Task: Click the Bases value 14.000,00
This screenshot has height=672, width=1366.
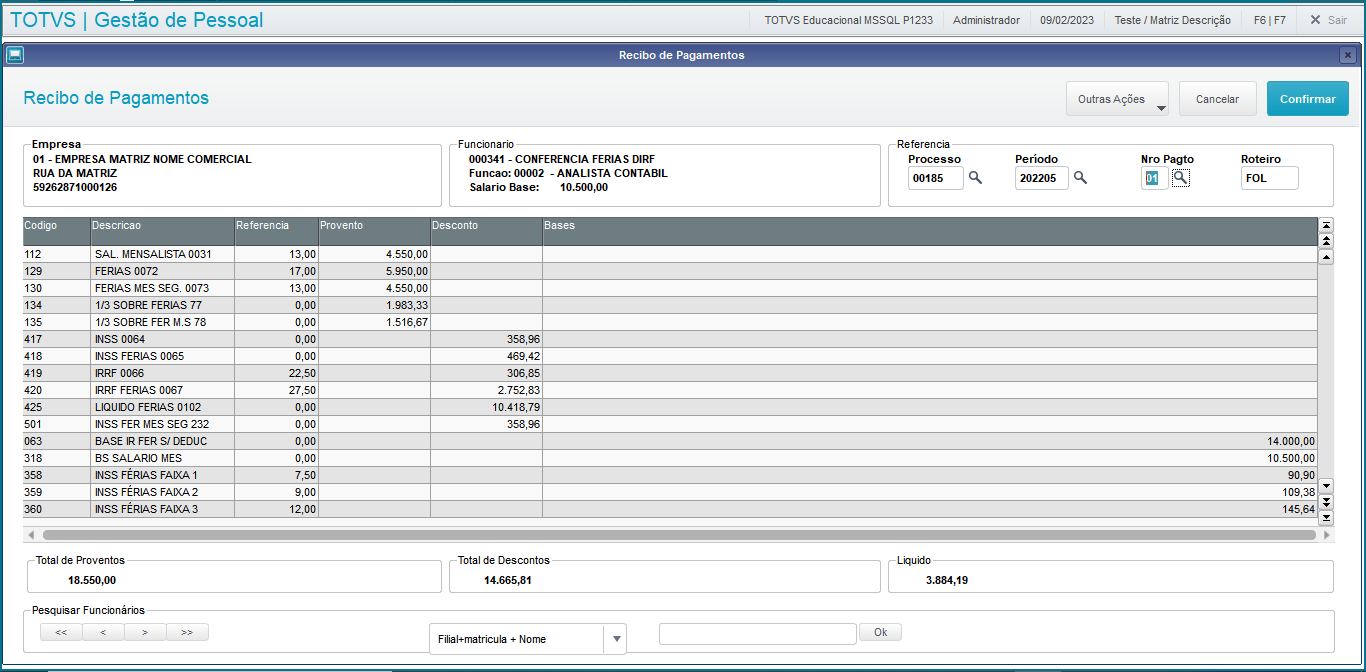Action: pyautogui.click(x=1291, y=441)
